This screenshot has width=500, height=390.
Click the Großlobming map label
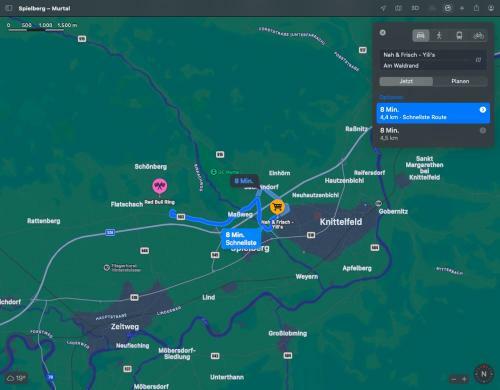pos(287,333)
